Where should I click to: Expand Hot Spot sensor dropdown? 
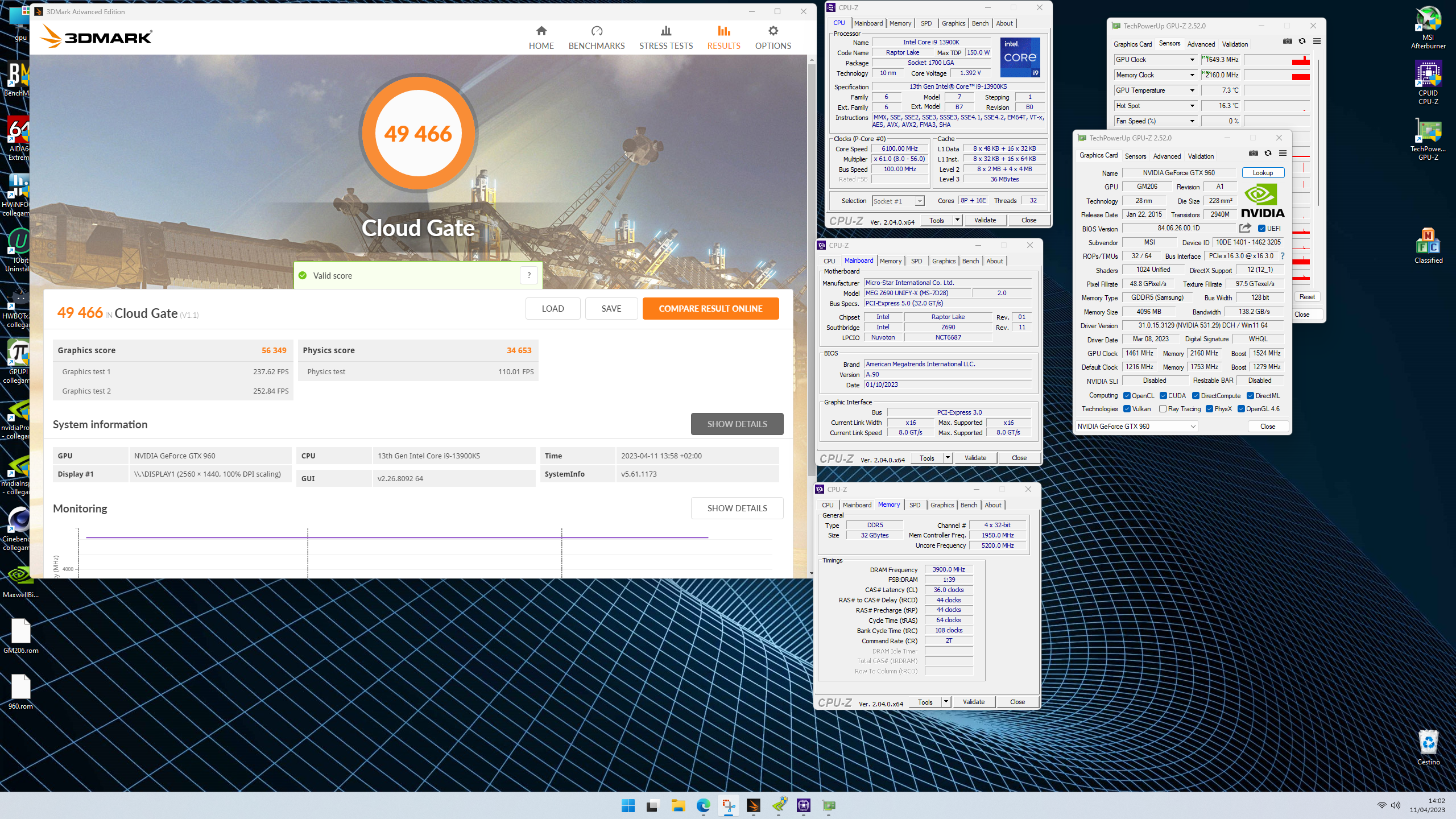[1192, 106]
